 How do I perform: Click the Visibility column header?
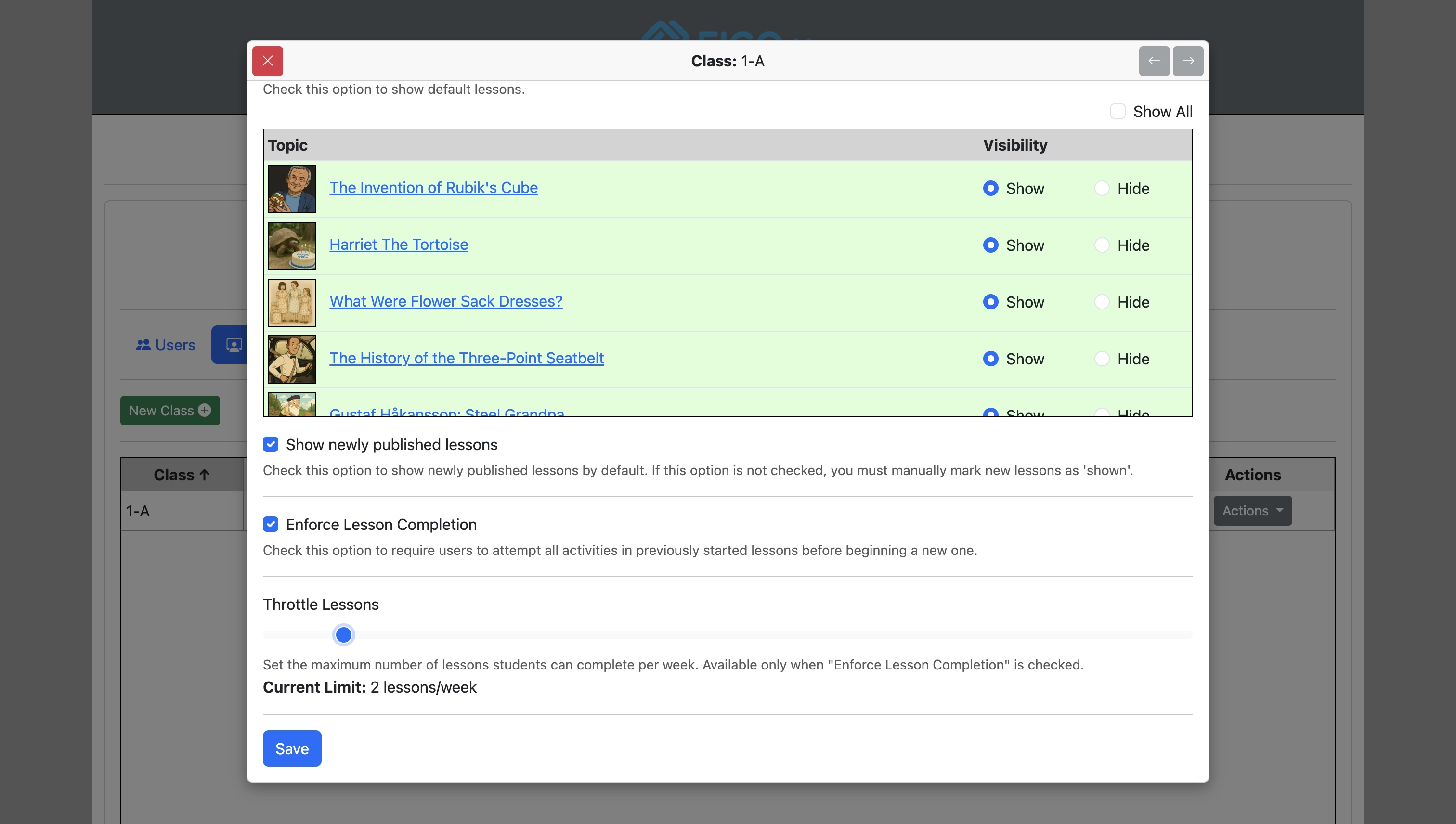coord(1015,145)
